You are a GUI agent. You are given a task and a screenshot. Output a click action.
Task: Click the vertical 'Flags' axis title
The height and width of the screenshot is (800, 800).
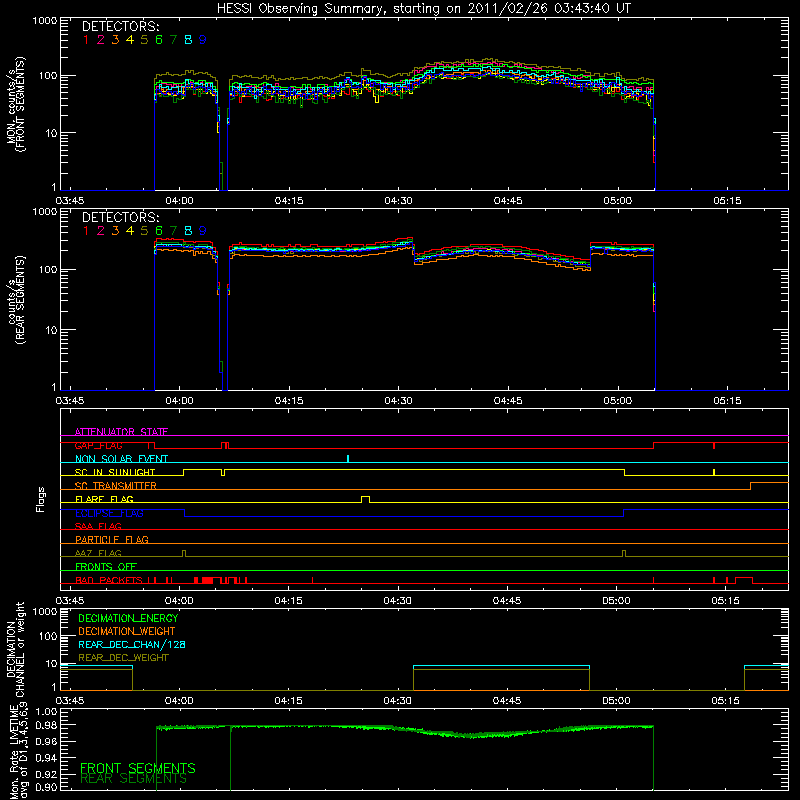41,499
